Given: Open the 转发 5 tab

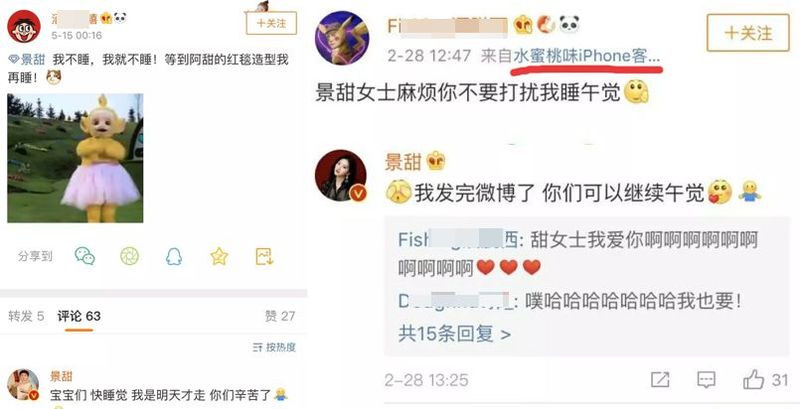Looking at the screenshot, I should [26, 316].
